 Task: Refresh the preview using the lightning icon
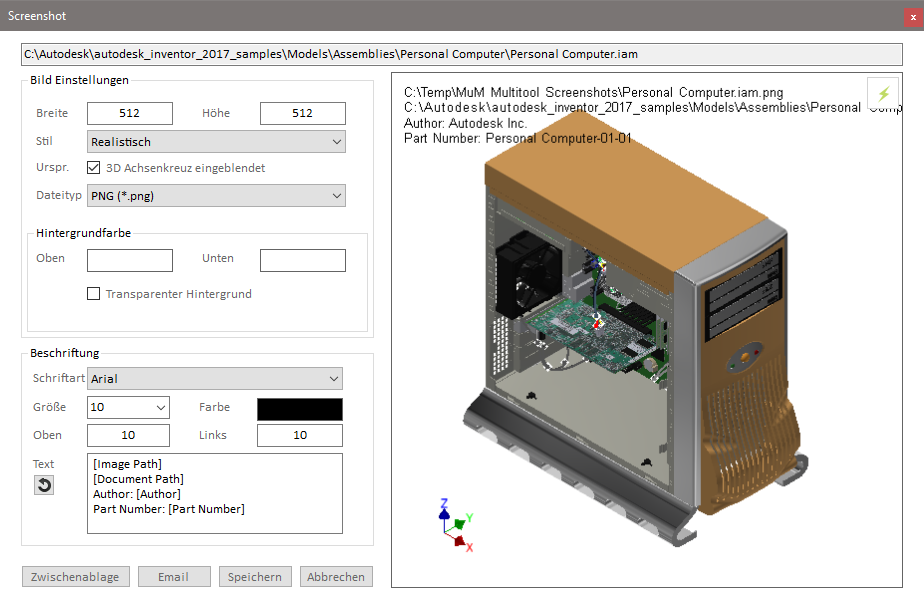tap(883, 91)
